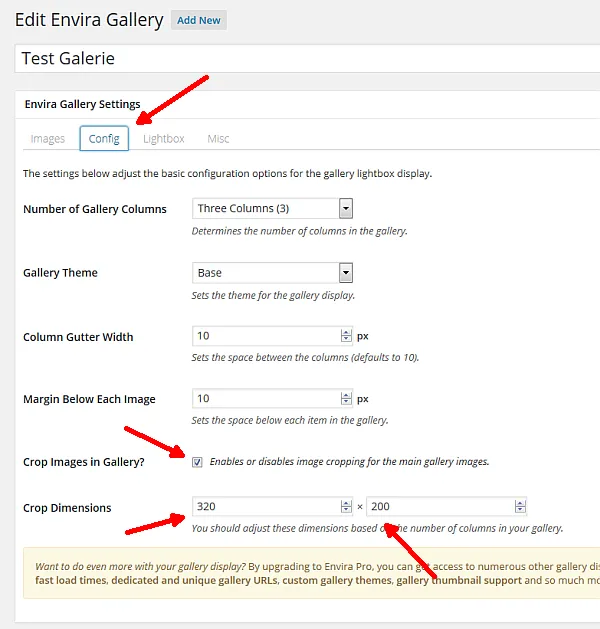Increase crop width 320 using spinner
The width and height of the screenshot is (600, 629).
point(346,503)
